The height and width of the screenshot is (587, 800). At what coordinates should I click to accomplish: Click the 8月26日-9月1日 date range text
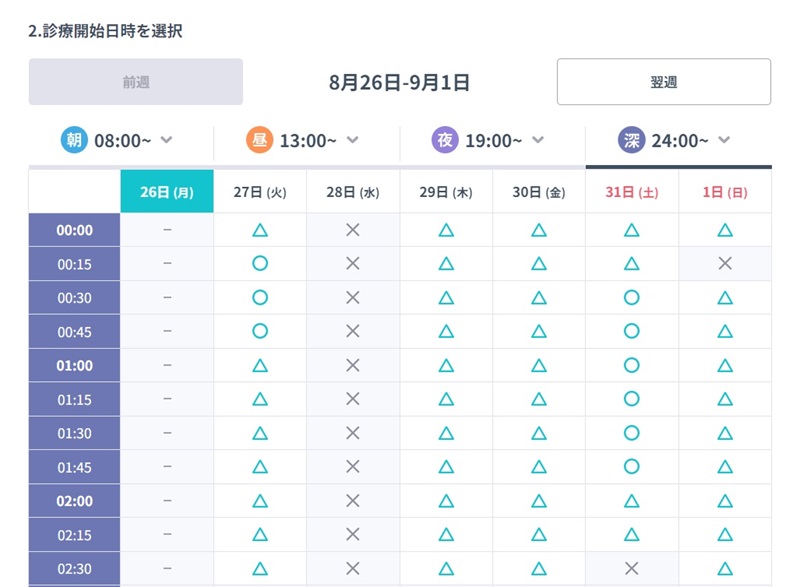(x=399, y=82)
